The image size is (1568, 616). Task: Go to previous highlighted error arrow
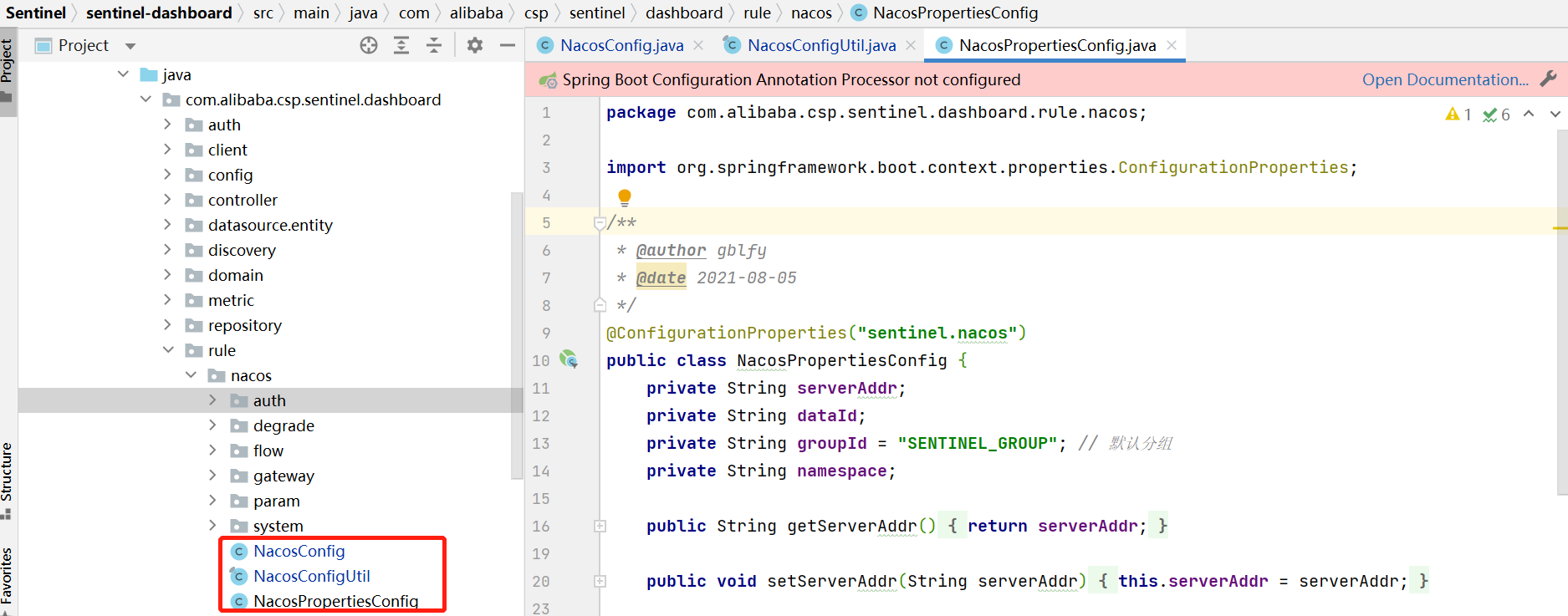[x=1529, y=114]
